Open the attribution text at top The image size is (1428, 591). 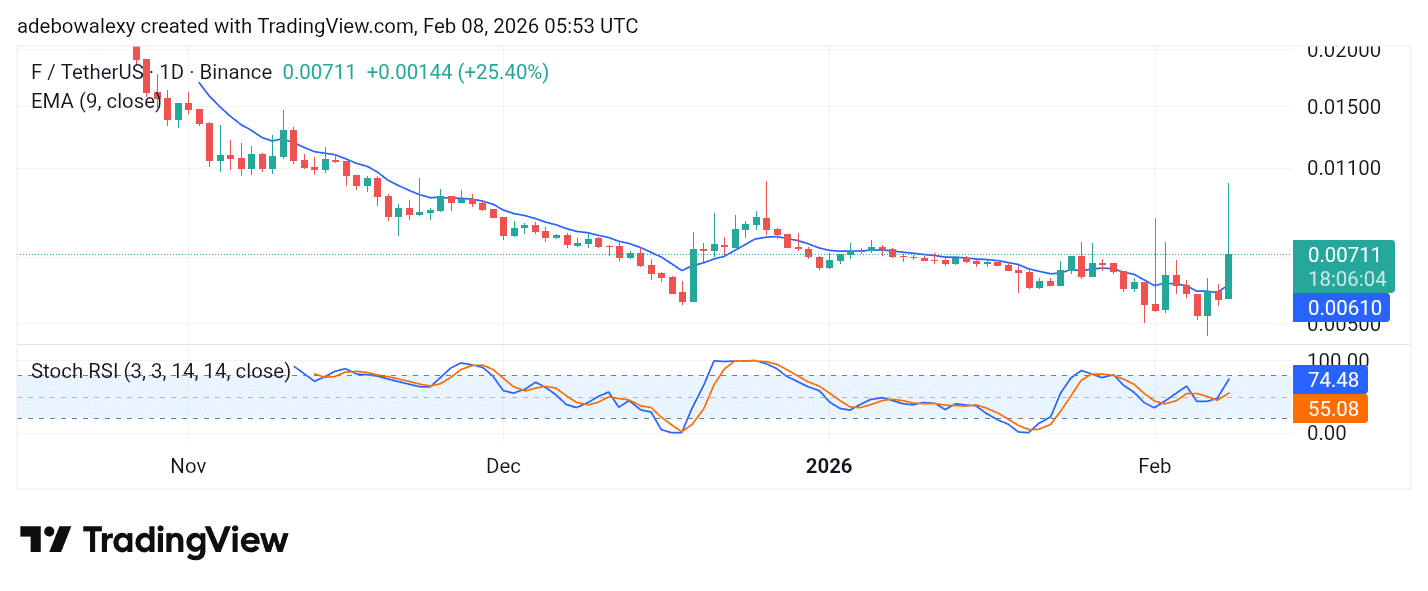point(327,26)
